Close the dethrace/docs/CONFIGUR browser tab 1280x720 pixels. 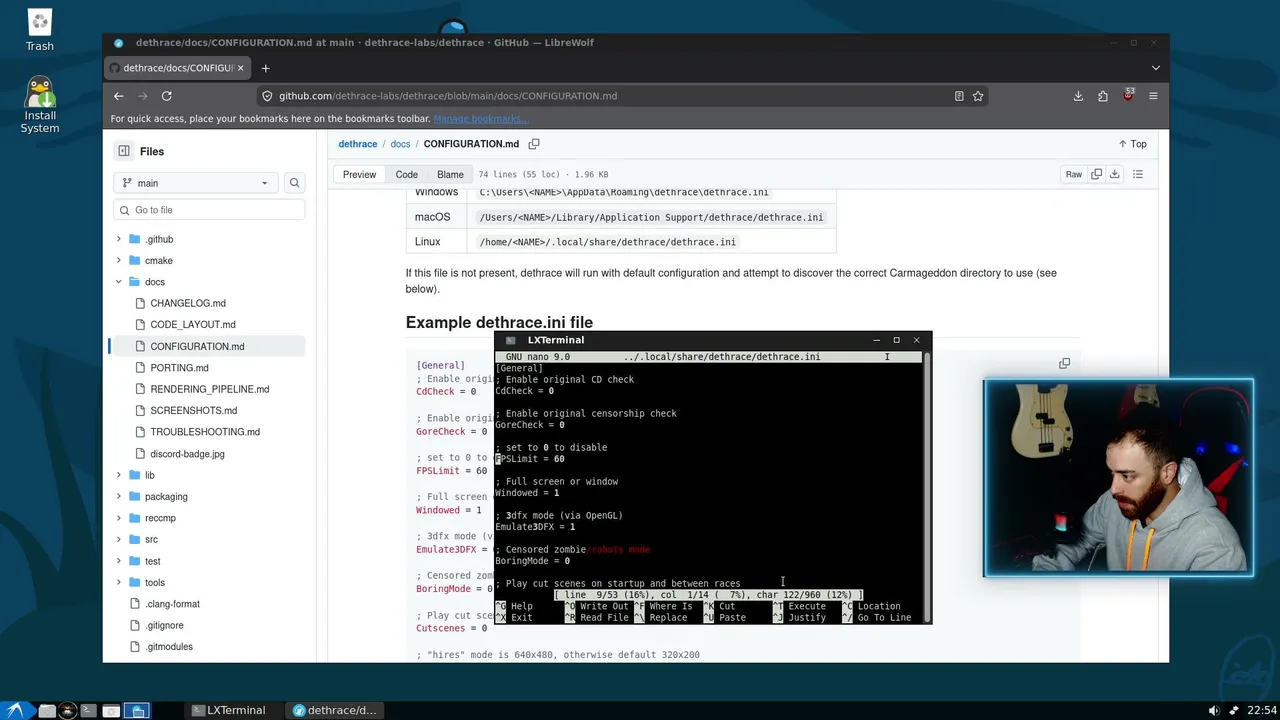240,68
